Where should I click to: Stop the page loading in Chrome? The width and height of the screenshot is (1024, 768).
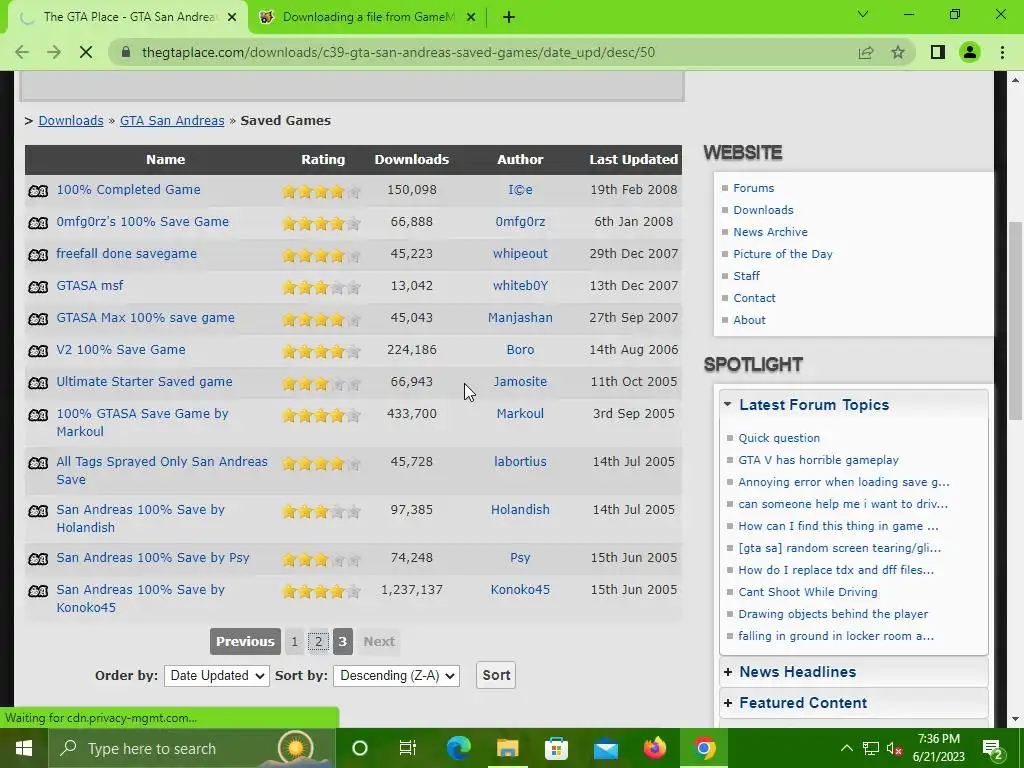pos(86,52)
